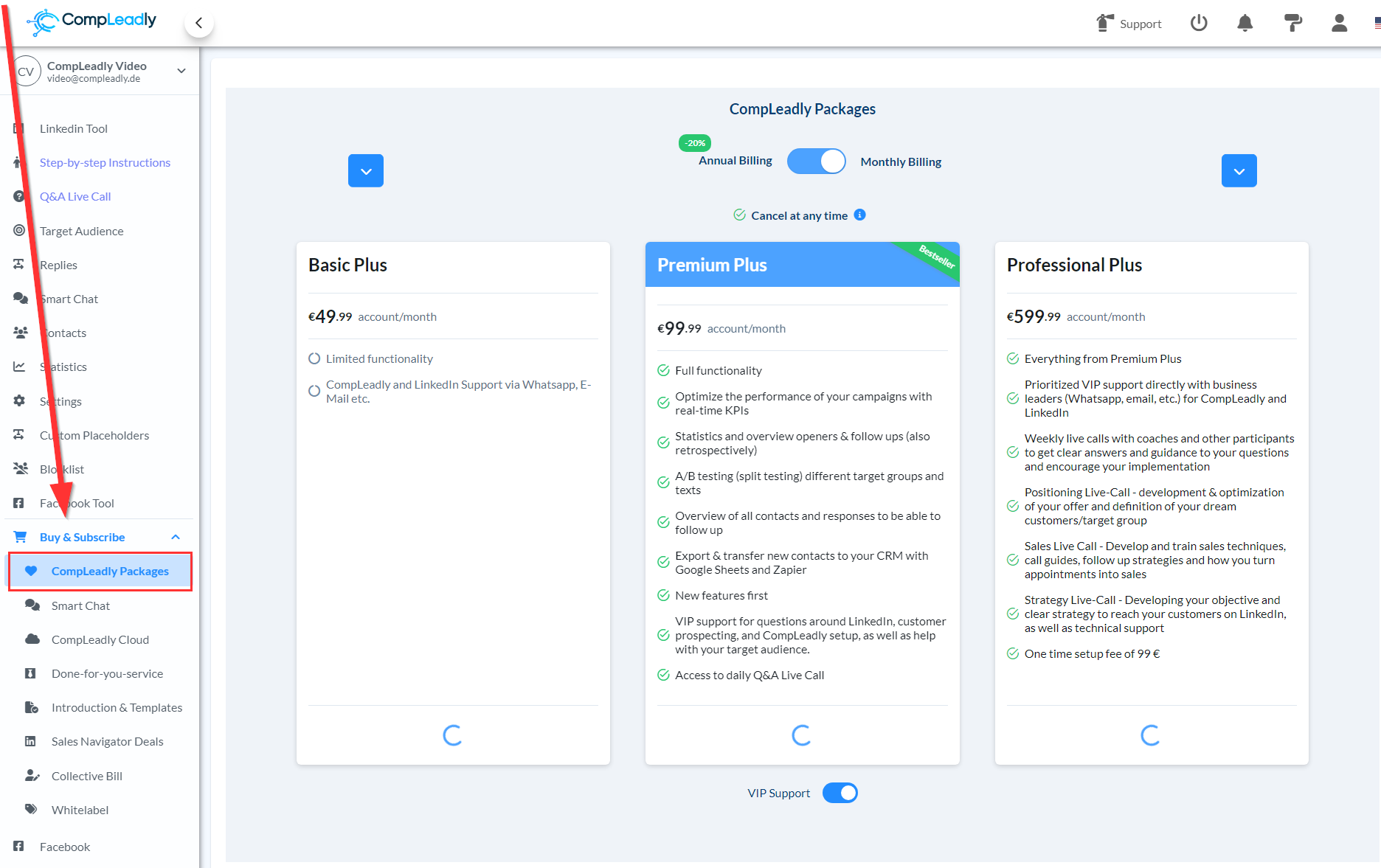Click the info icon next to Cancel at any time

pyautogui.click(x=859, y=215)
